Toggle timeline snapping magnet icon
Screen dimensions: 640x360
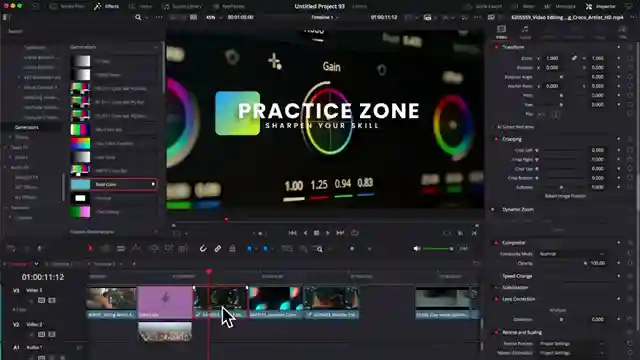point(203,249)
